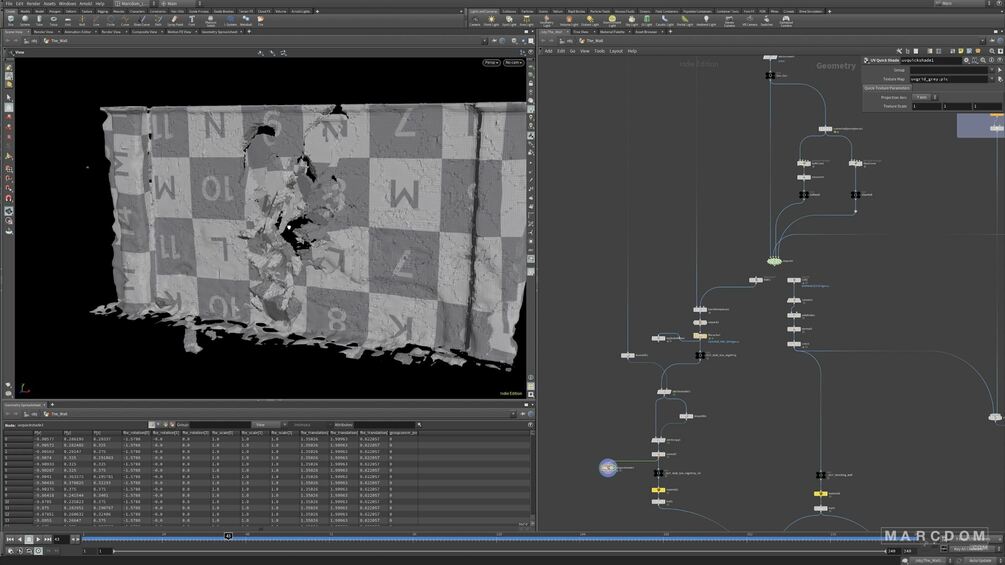Screen dimensions: 1005x565
Task: Click the Texture Map input field
Action: (949, 79)
